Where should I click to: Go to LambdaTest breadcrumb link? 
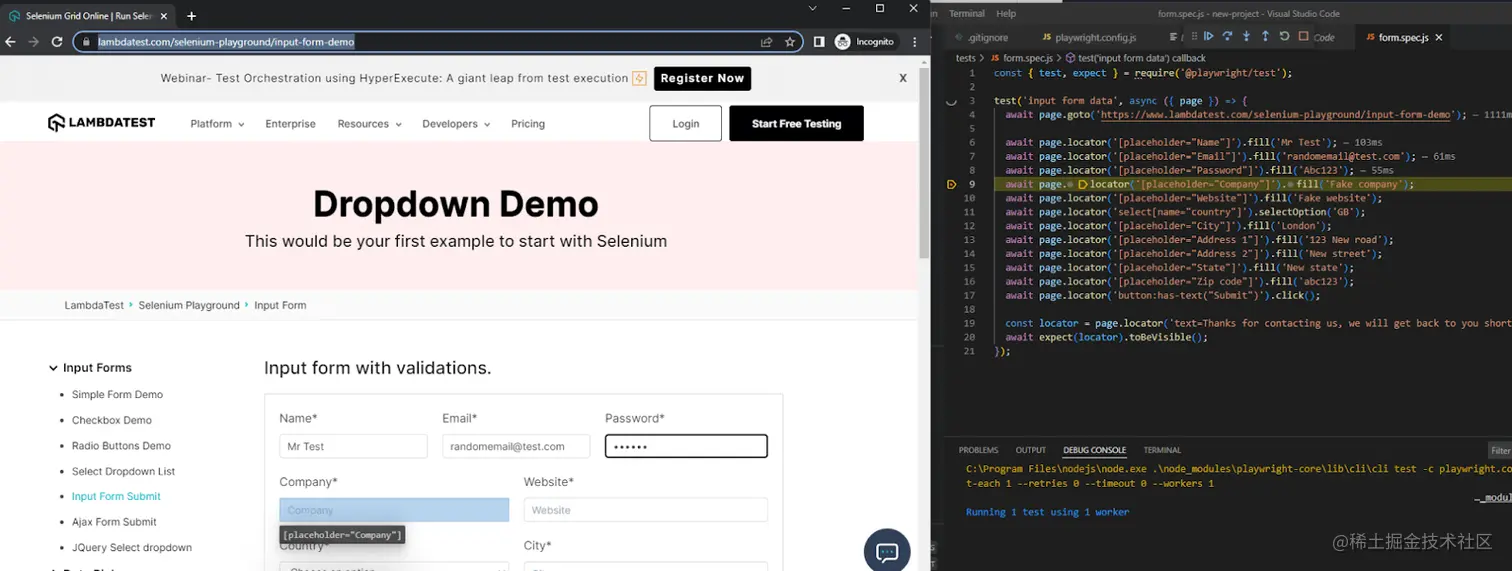[95, 305]
